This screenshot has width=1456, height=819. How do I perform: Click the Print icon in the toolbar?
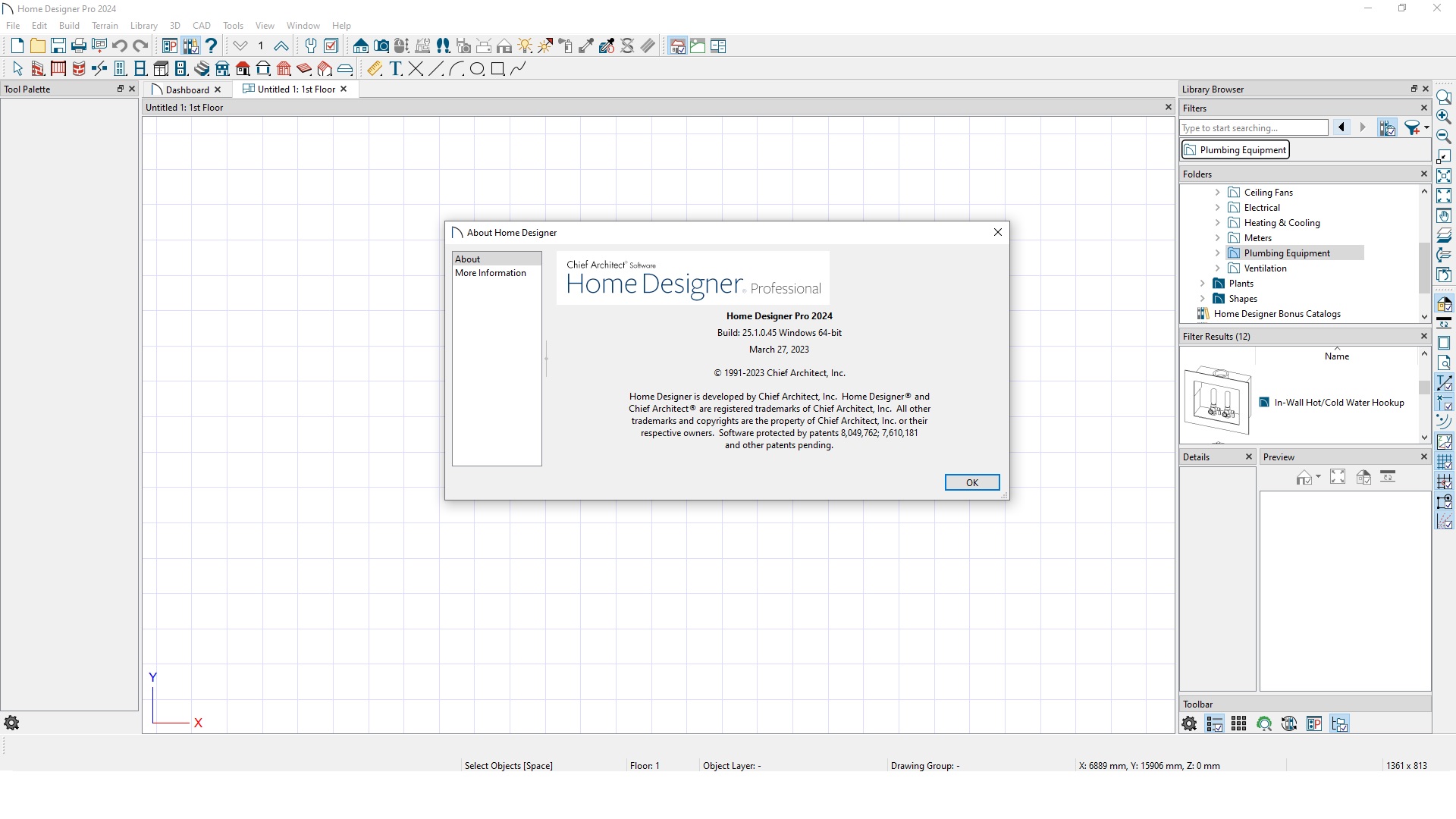[x=78, y=46]
